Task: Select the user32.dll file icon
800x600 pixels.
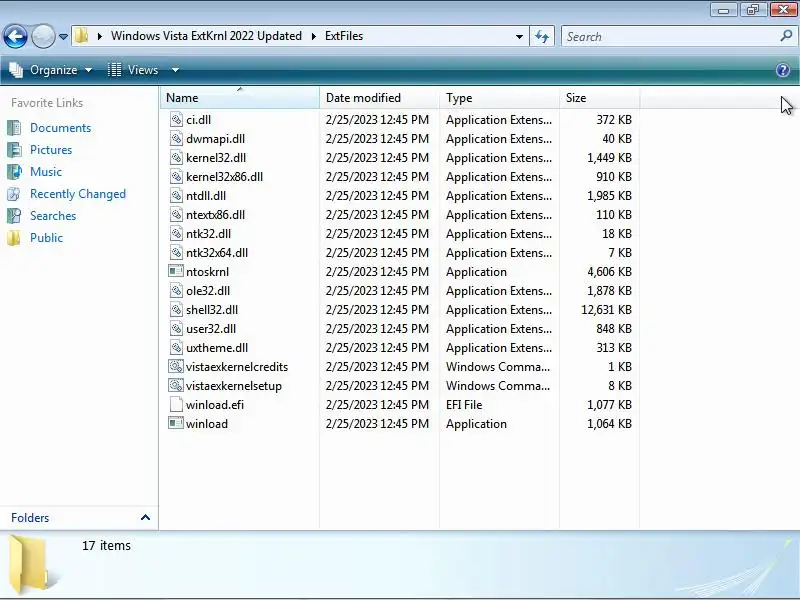Action: pos(176,329)
